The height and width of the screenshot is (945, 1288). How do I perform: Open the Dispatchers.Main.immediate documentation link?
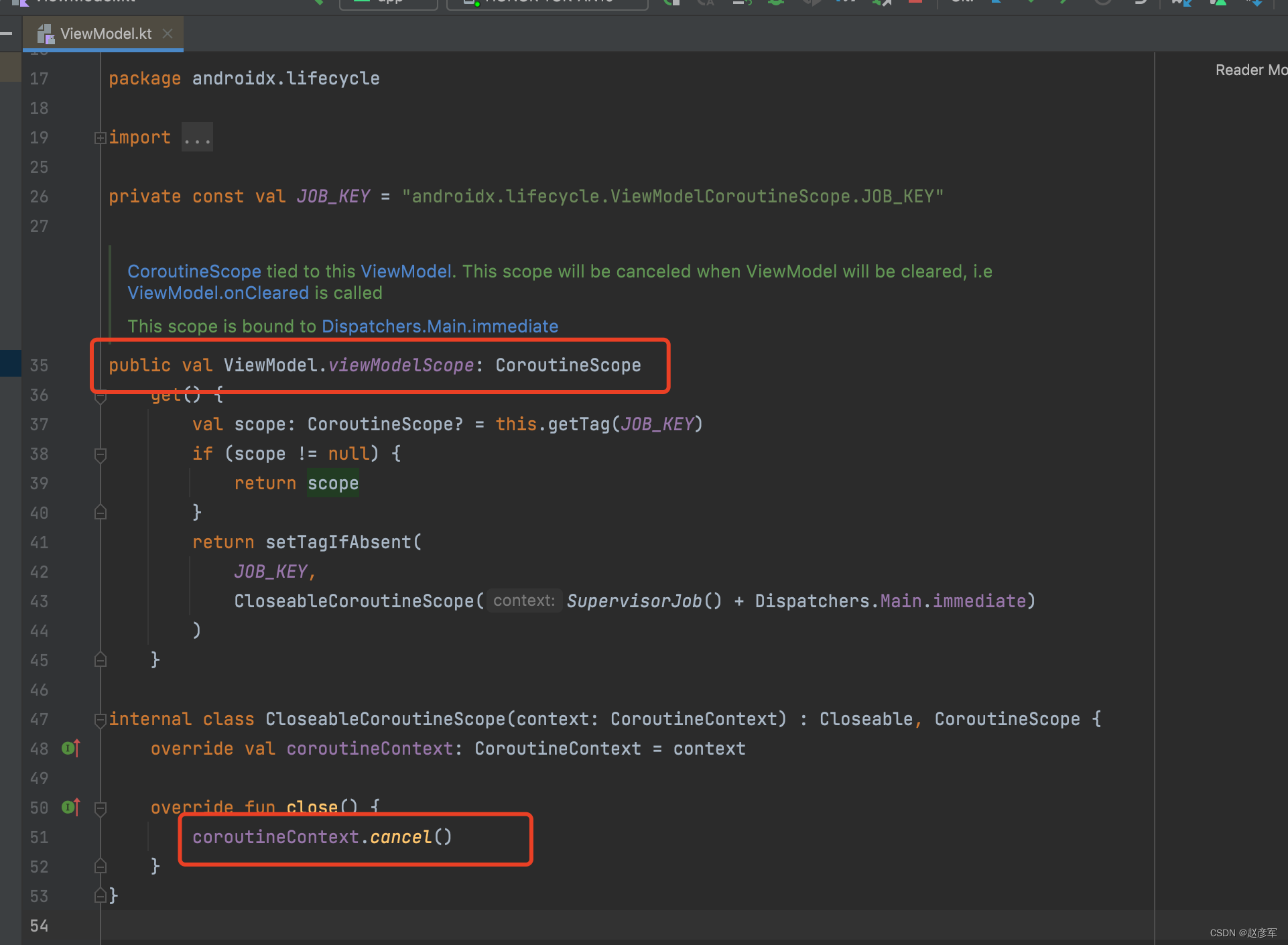pos(440,326)
